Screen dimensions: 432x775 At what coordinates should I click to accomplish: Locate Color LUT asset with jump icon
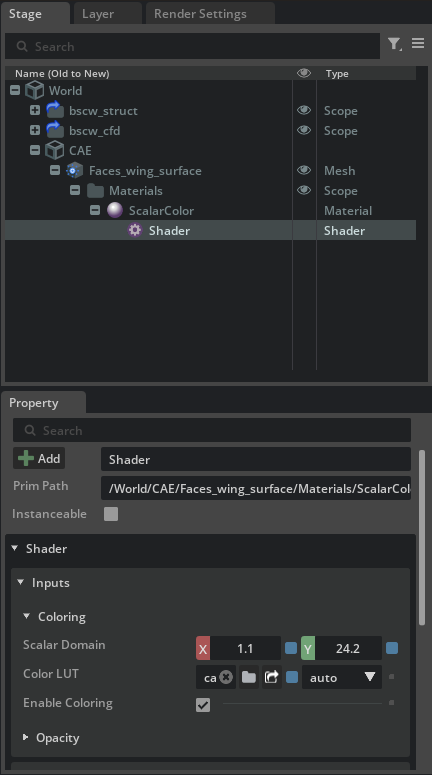(x=271, y=677)
